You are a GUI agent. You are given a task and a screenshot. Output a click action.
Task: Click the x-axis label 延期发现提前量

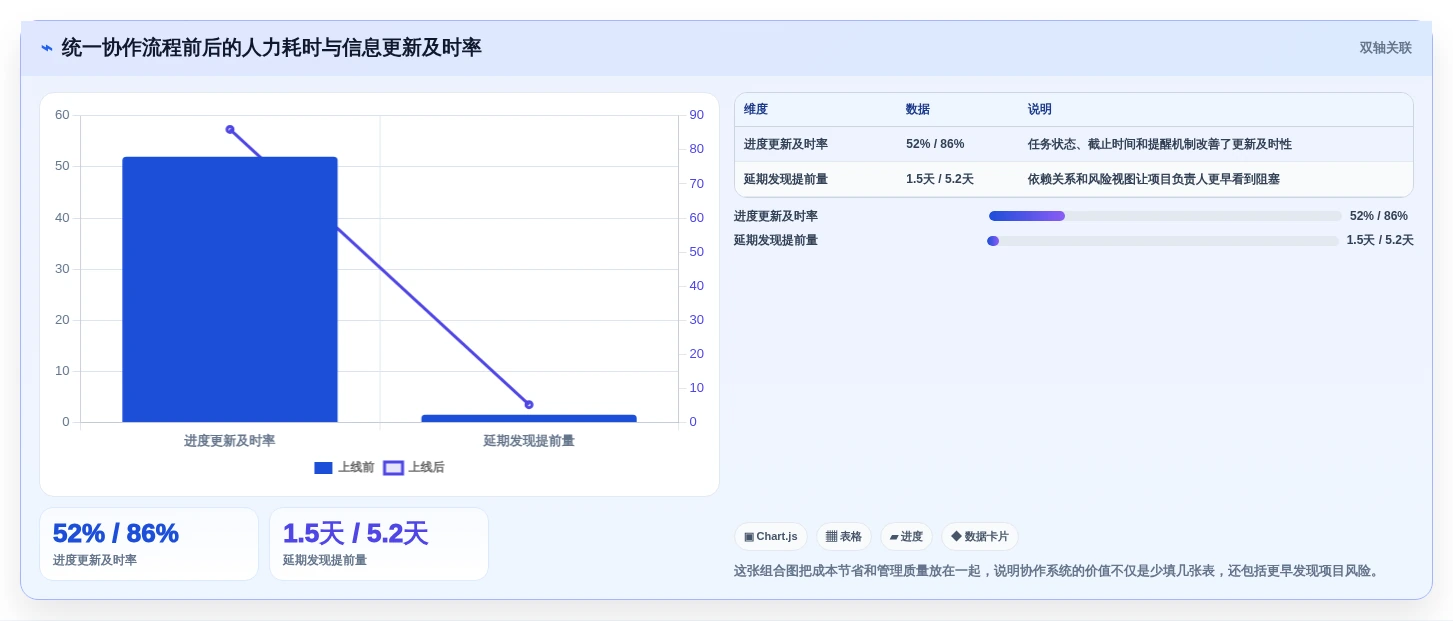click(529, 441)
